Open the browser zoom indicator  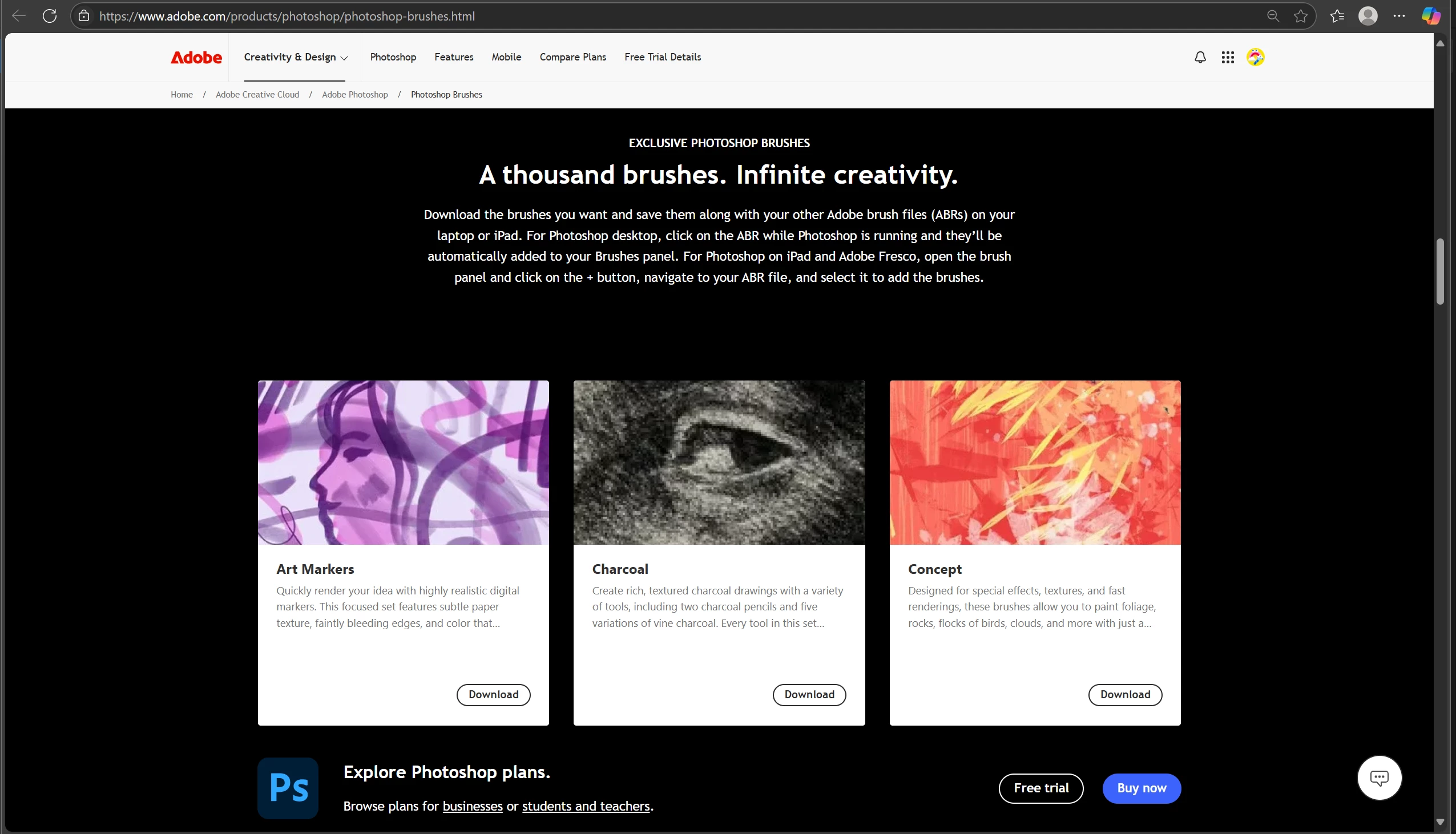pyautogui.click(x=1273, y=16)
